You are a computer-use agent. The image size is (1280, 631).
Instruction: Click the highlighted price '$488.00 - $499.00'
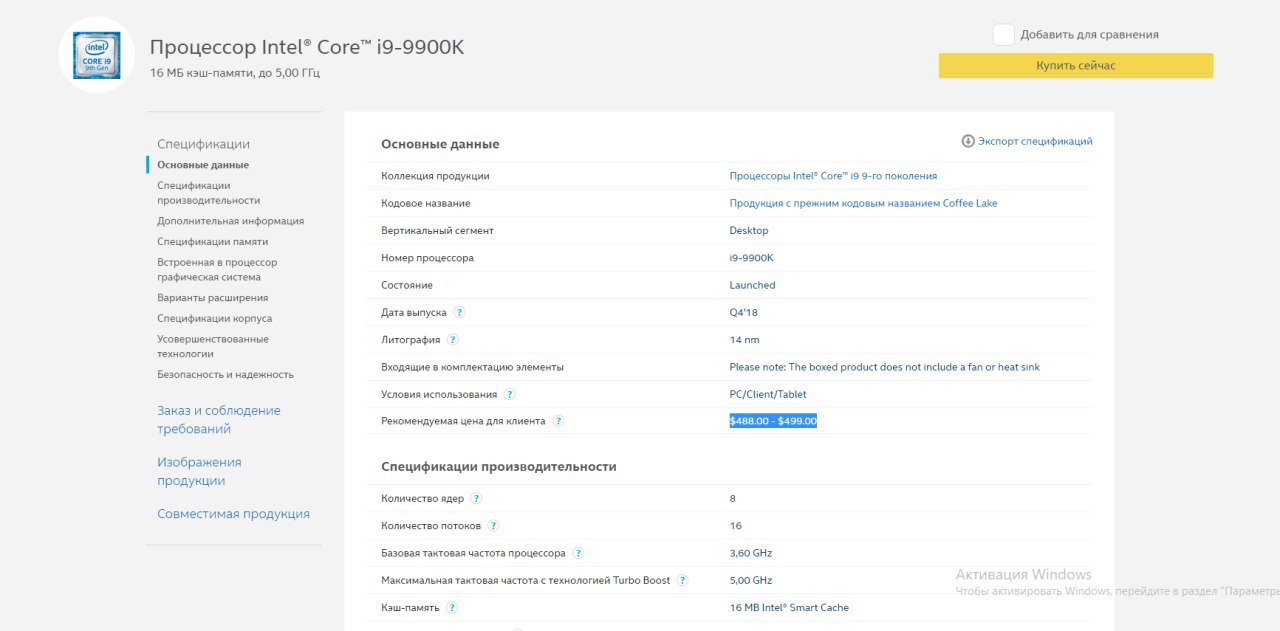click(773, 421)
